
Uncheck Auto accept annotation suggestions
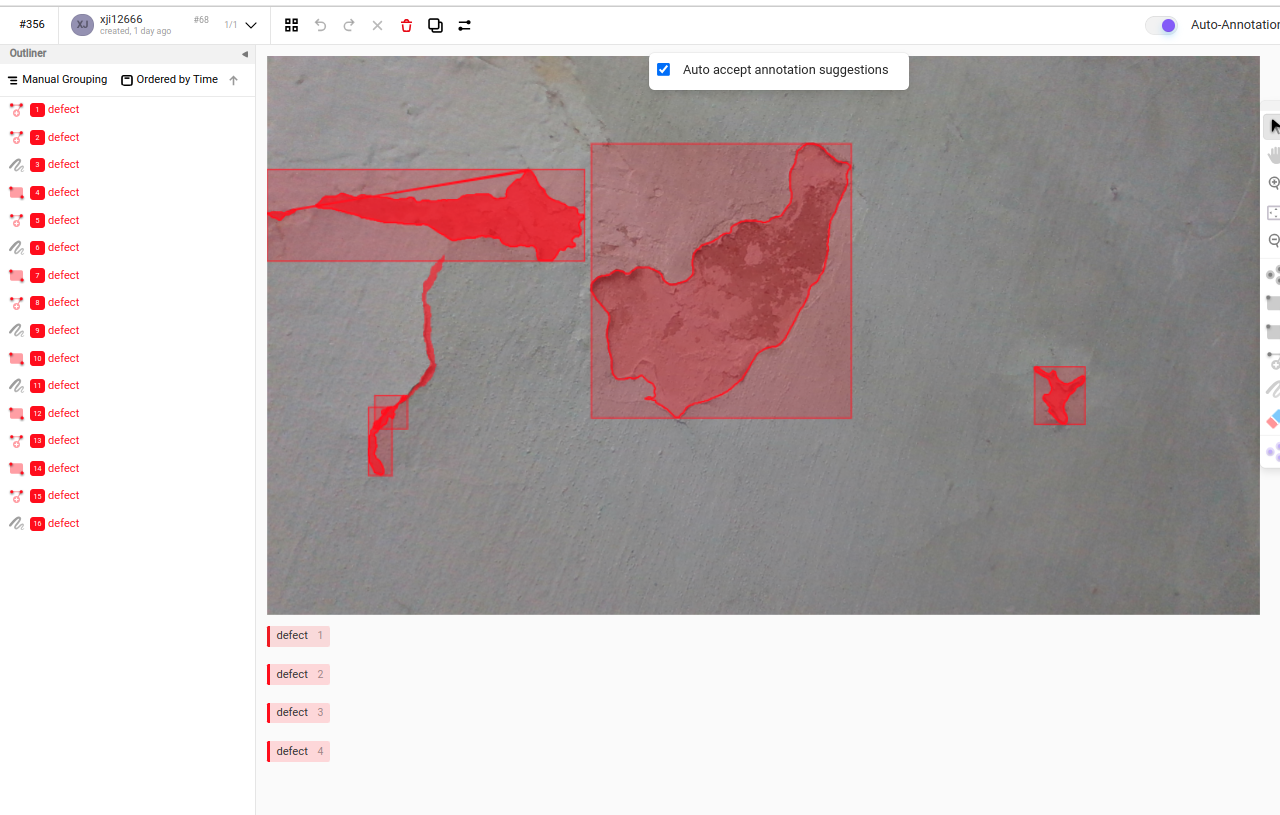tap(663, 69)
